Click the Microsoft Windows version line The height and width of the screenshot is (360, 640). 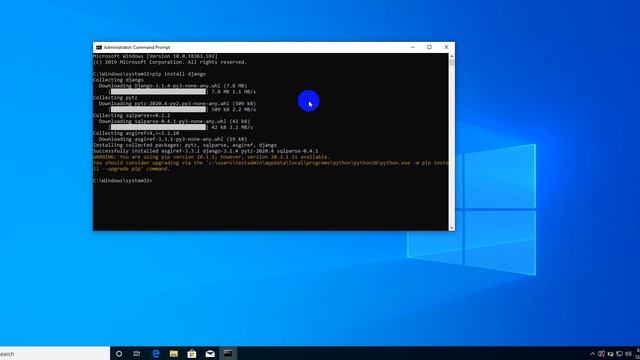[x=155, y=56]
